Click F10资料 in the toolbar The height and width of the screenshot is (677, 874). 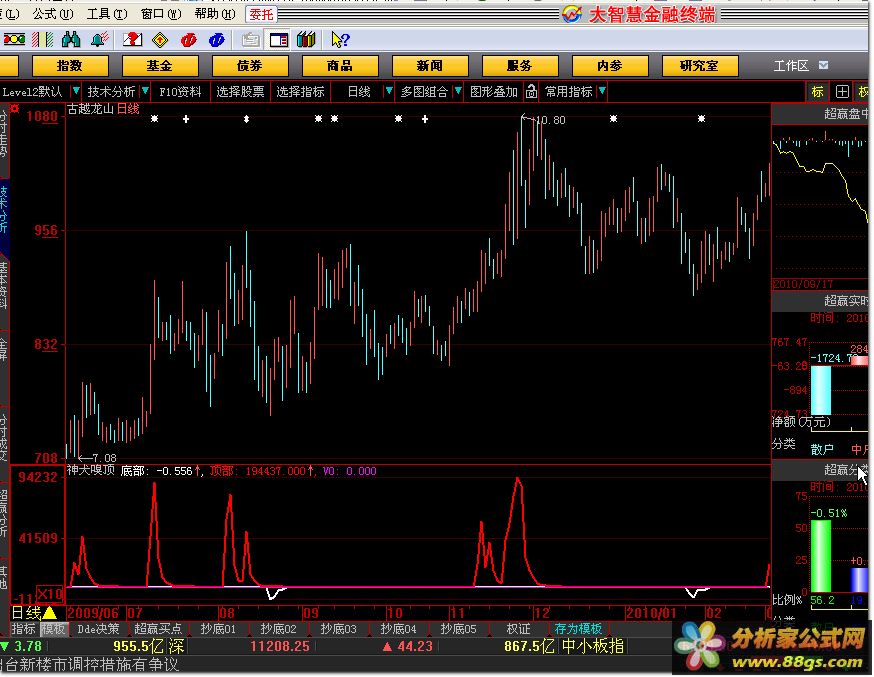coord(180,91)
